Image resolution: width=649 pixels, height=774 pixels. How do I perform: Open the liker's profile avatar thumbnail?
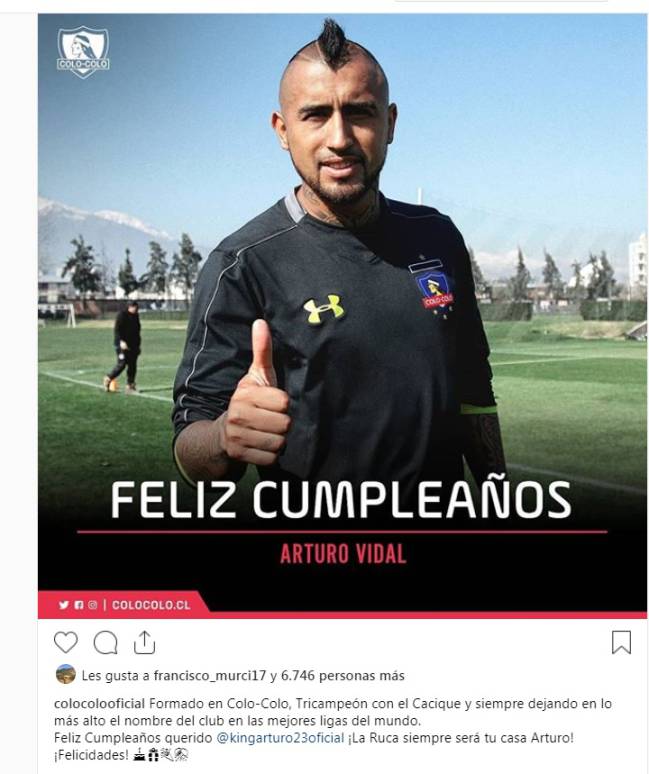(66, 674)
